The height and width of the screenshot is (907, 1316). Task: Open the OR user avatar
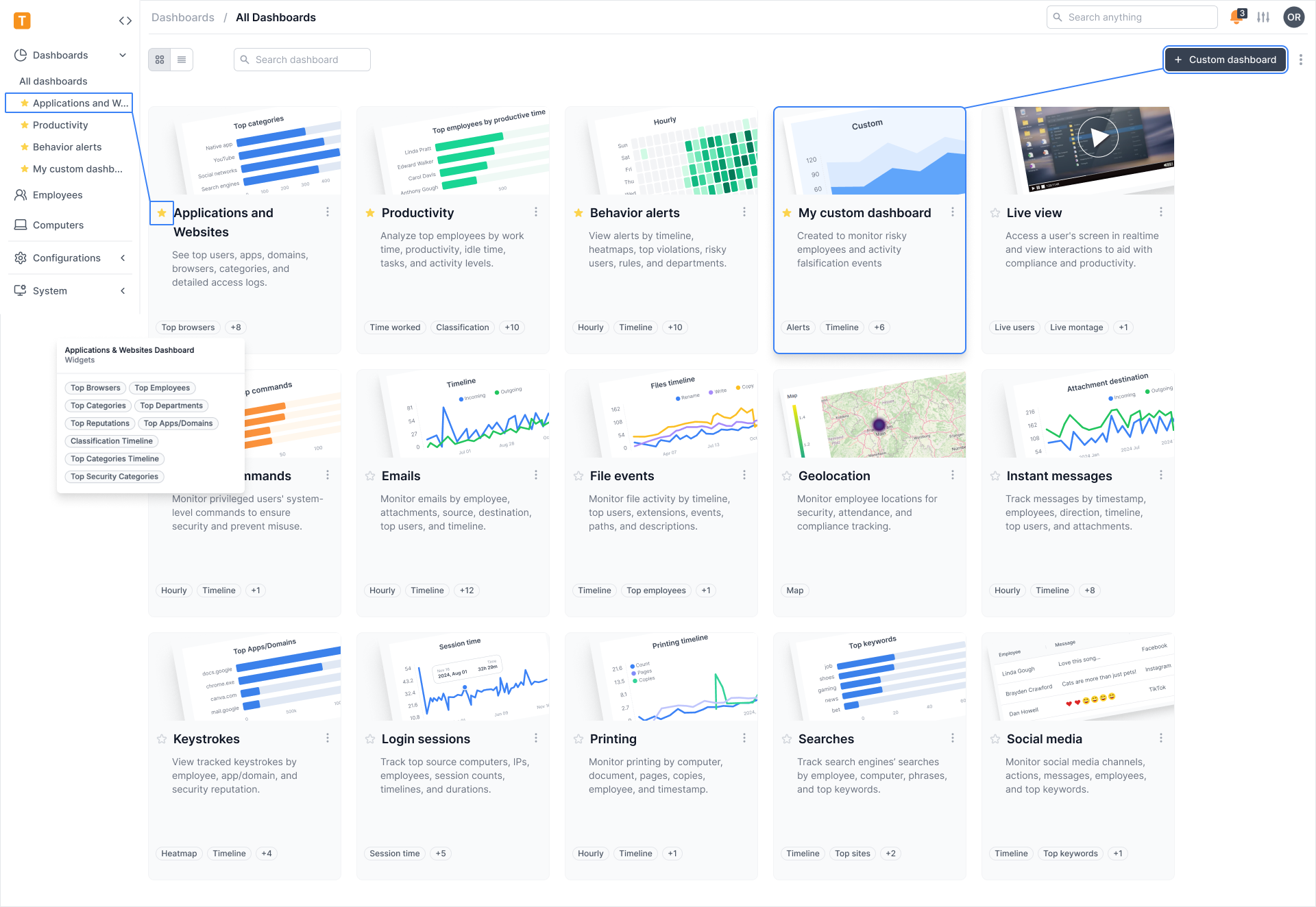pyautogui.click(x=1293, y=17)
